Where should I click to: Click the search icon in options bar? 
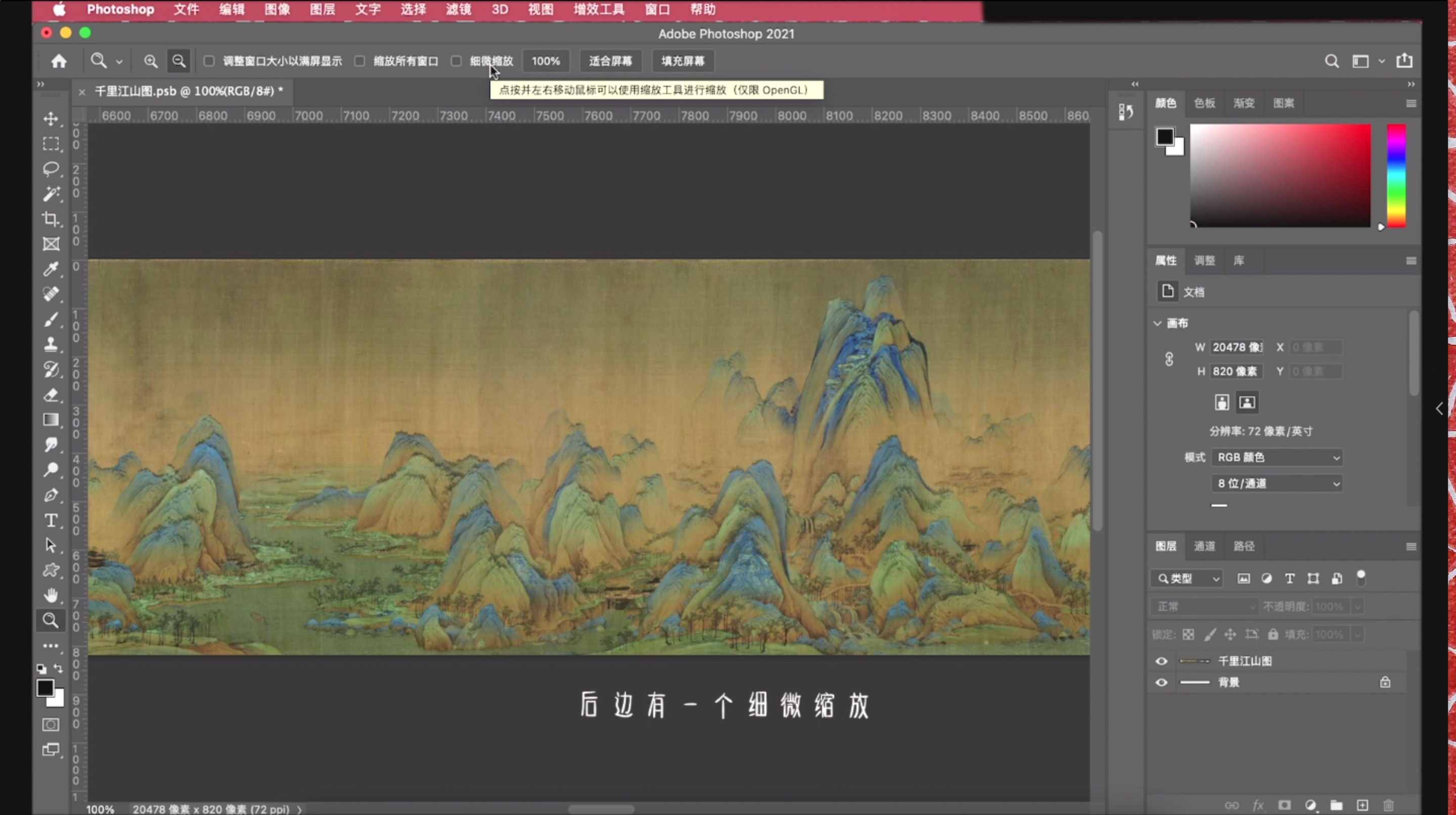tap(1332, 61)
